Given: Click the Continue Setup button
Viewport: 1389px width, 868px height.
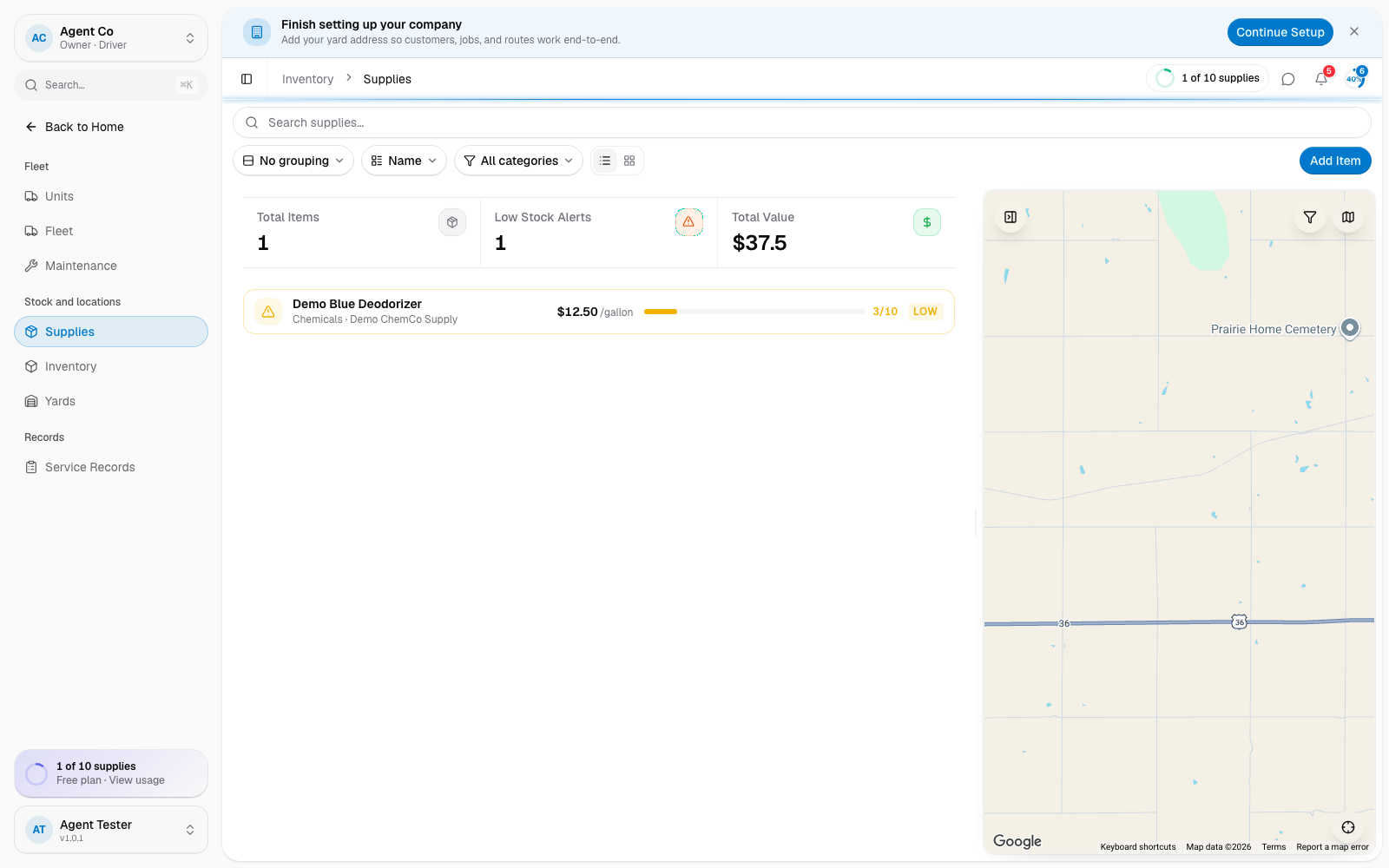Looking at the screenshot, I should [1280, 32].
